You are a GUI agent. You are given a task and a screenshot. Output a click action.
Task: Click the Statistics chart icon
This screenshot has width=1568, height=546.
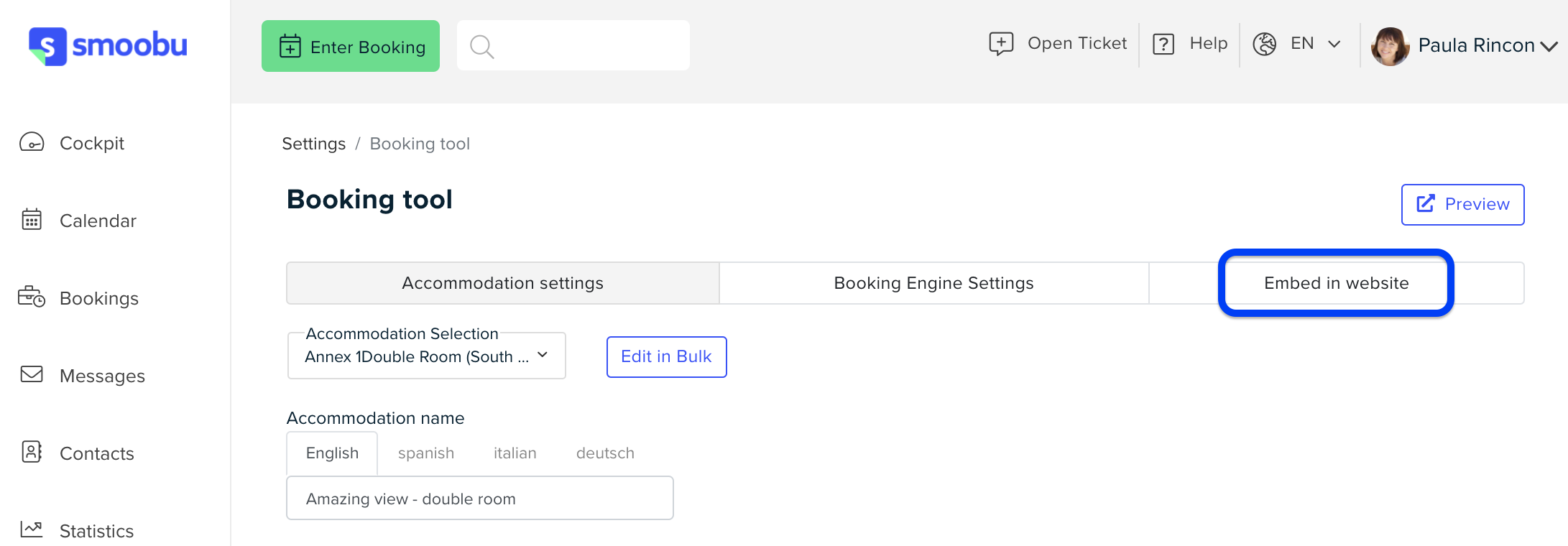pos(32,529)
